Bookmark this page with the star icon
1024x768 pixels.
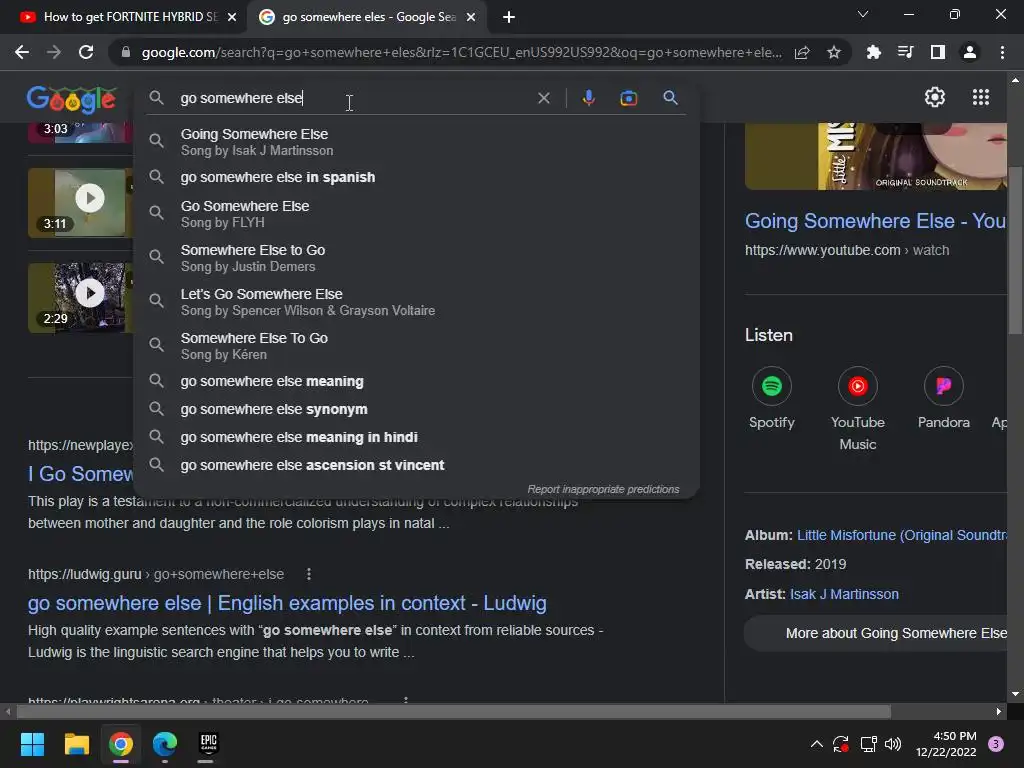tap(834, 52)
